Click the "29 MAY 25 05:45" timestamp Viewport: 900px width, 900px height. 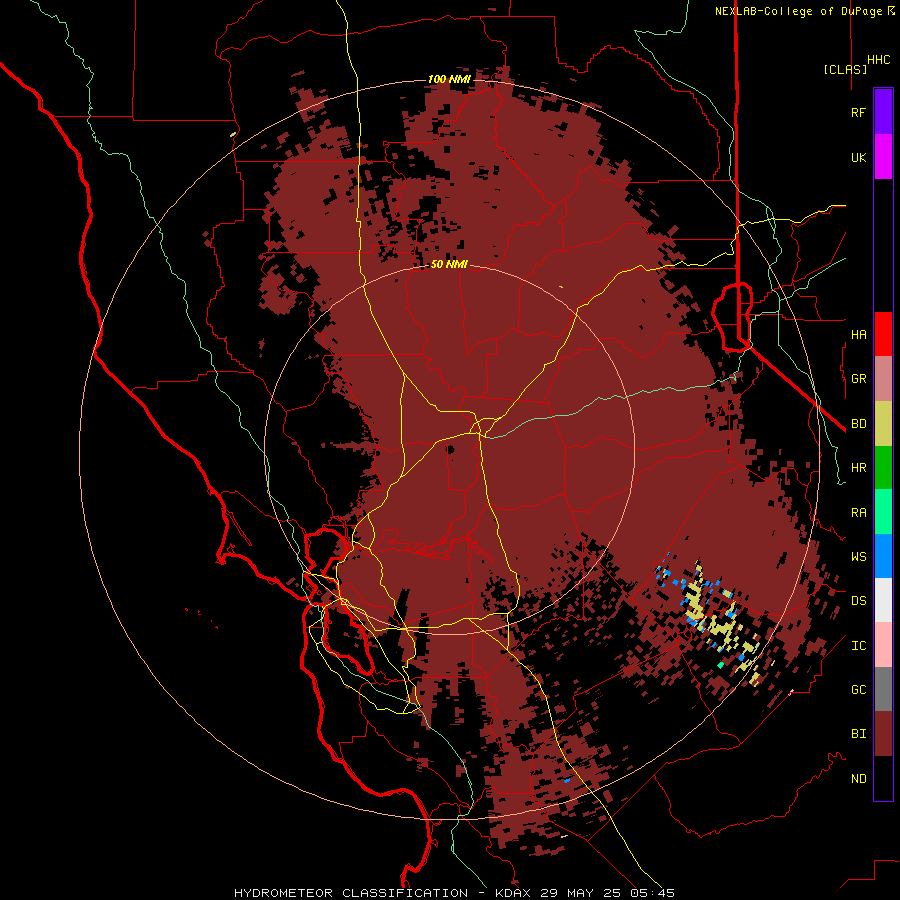[606, 893]
